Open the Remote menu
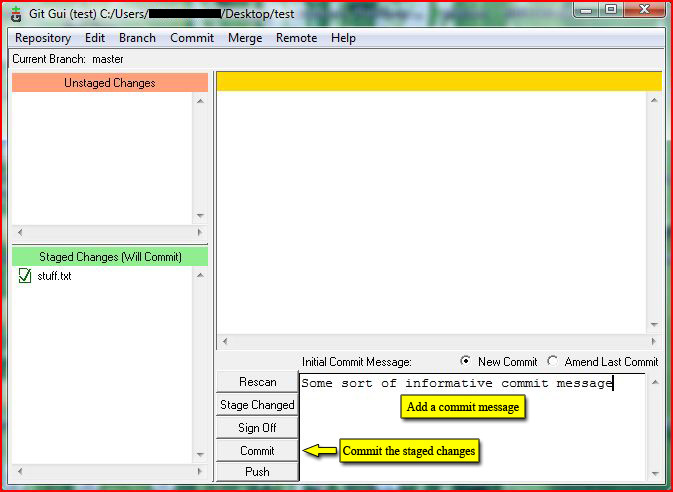 (297, 38)
